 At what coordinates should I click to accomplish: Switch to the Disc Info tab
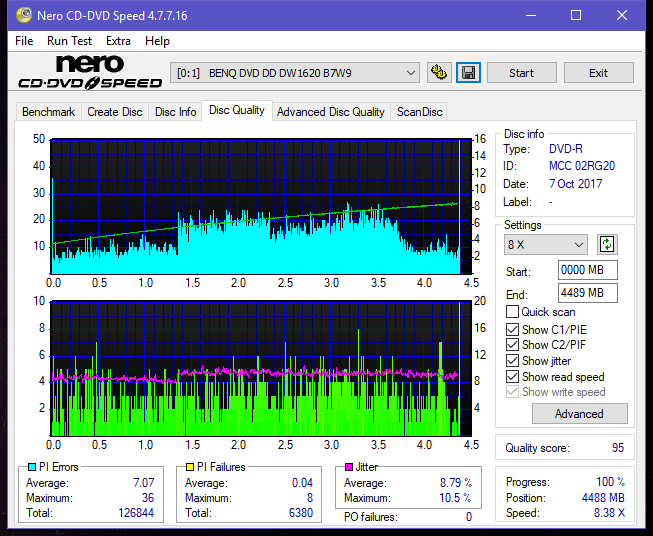point(175,112)
